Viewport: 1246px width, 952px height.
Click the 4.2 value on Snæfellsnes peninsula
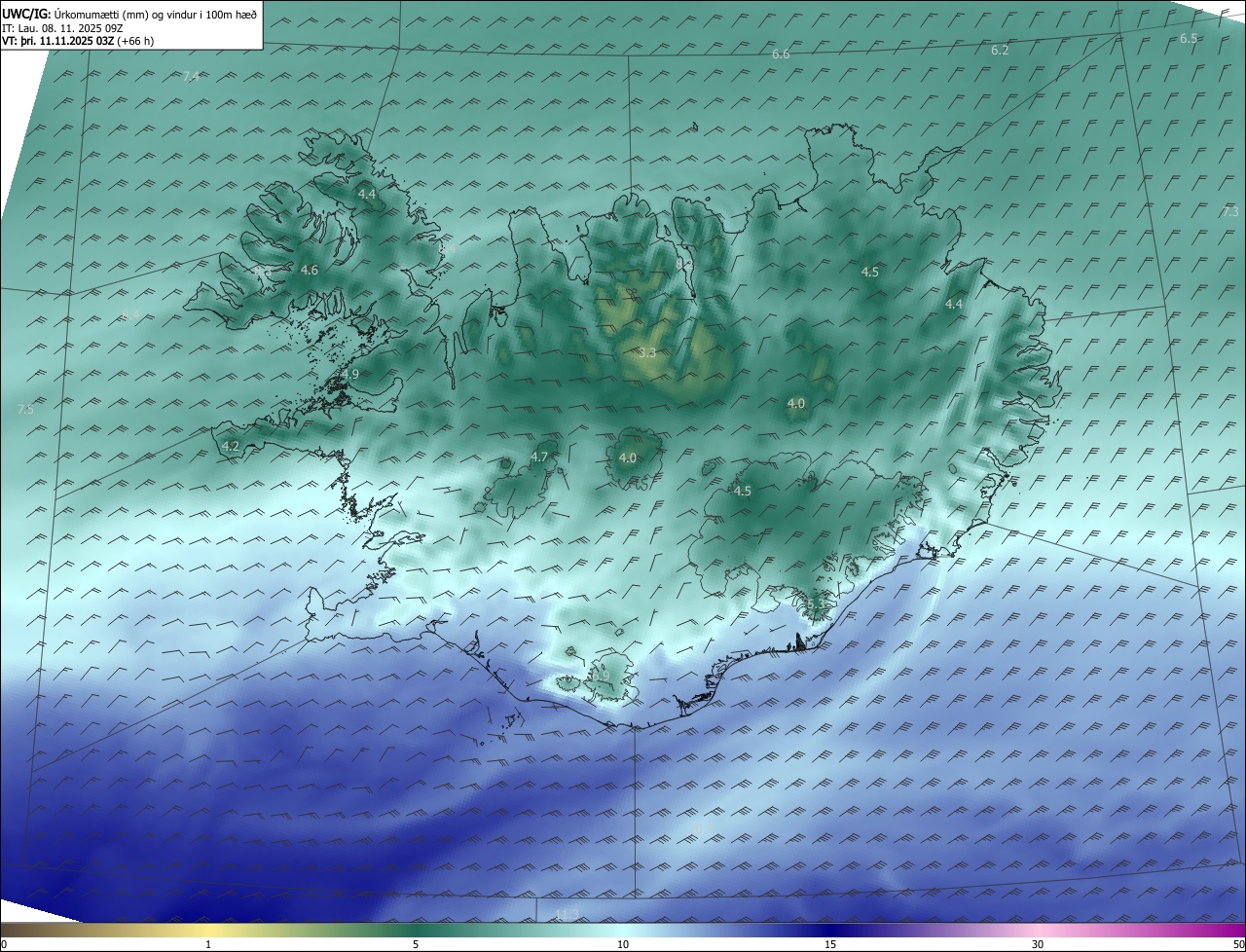click(231, 446)
